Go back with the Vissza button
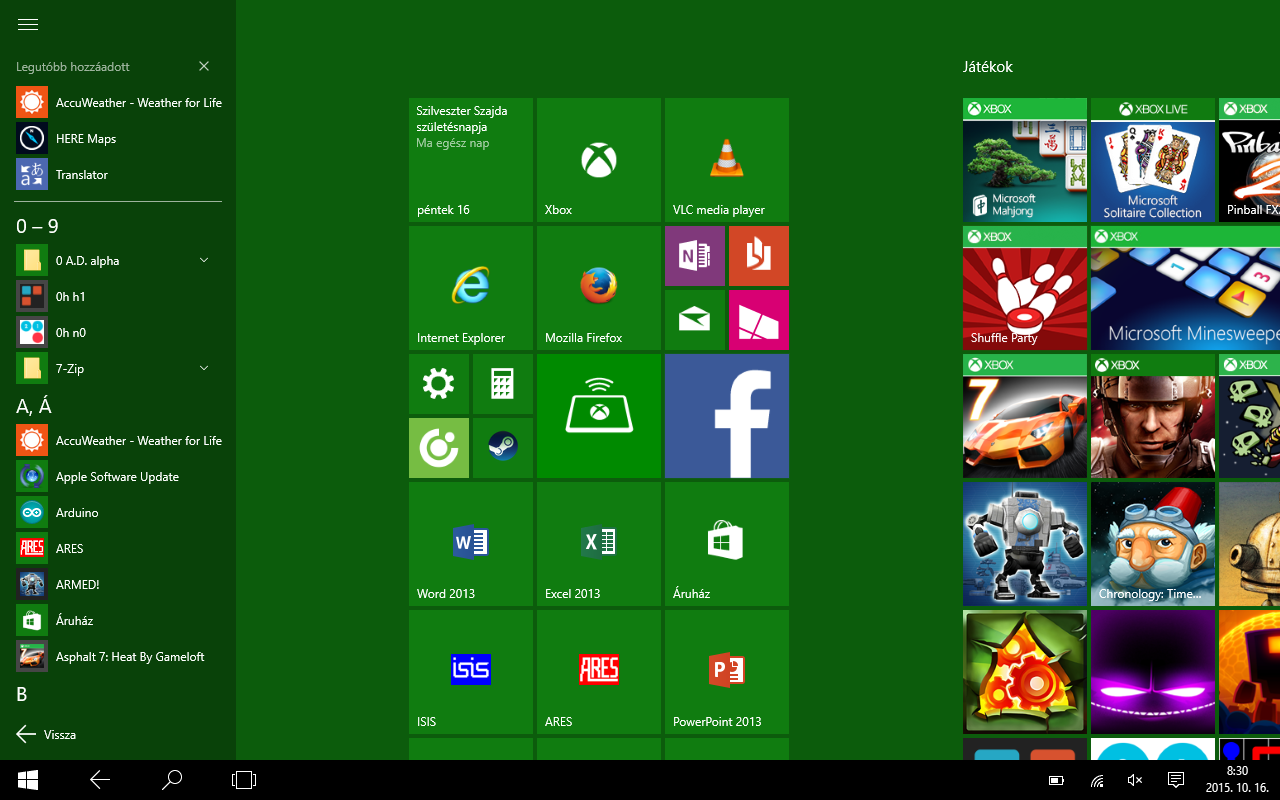Image resolution: width=1280 pixels, height=800 pixels. 47,734
